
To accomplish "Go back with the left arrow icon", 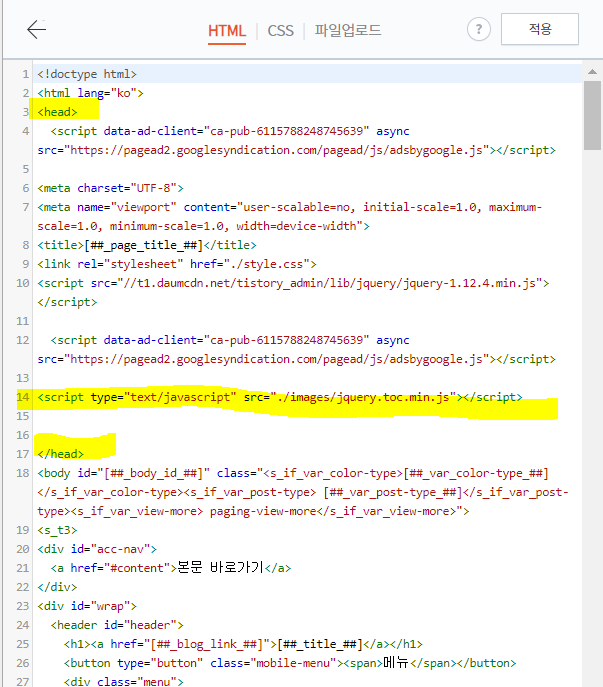I will [36, 29].
